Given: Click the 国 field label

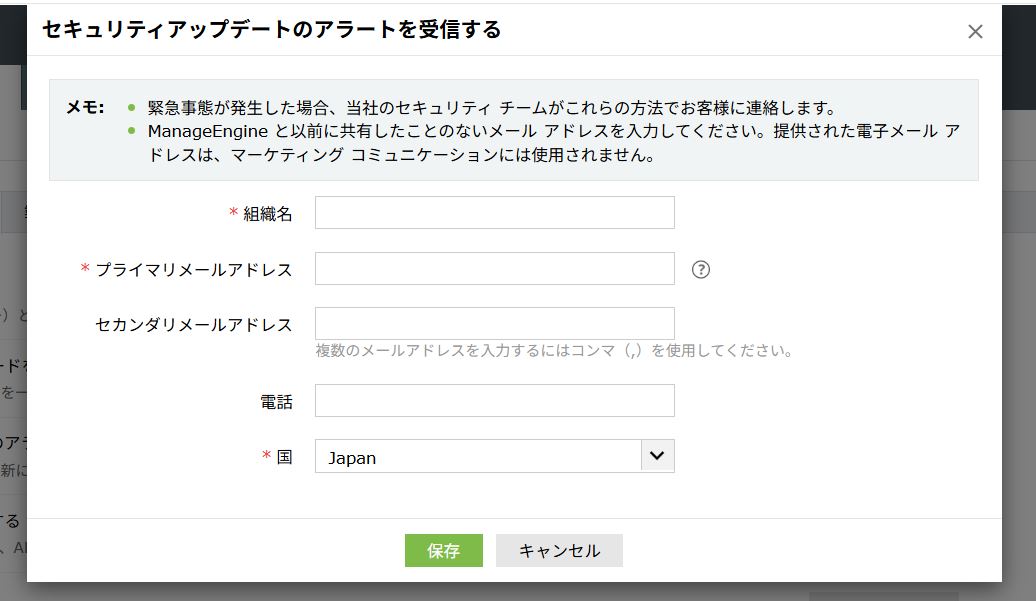Looking at the screenshot, I should pyautogui.click(x=284, y=457).
